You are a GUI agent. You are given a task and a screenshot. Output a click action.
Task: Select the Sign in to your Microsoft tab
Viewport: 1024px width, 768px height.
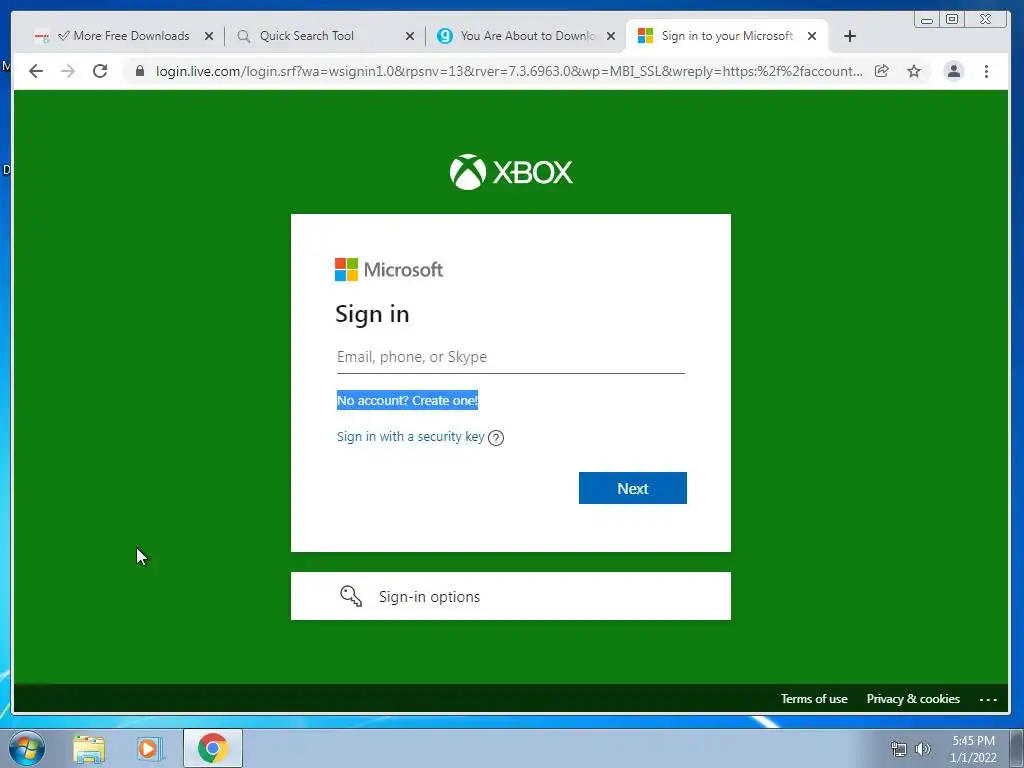[727, 36]
